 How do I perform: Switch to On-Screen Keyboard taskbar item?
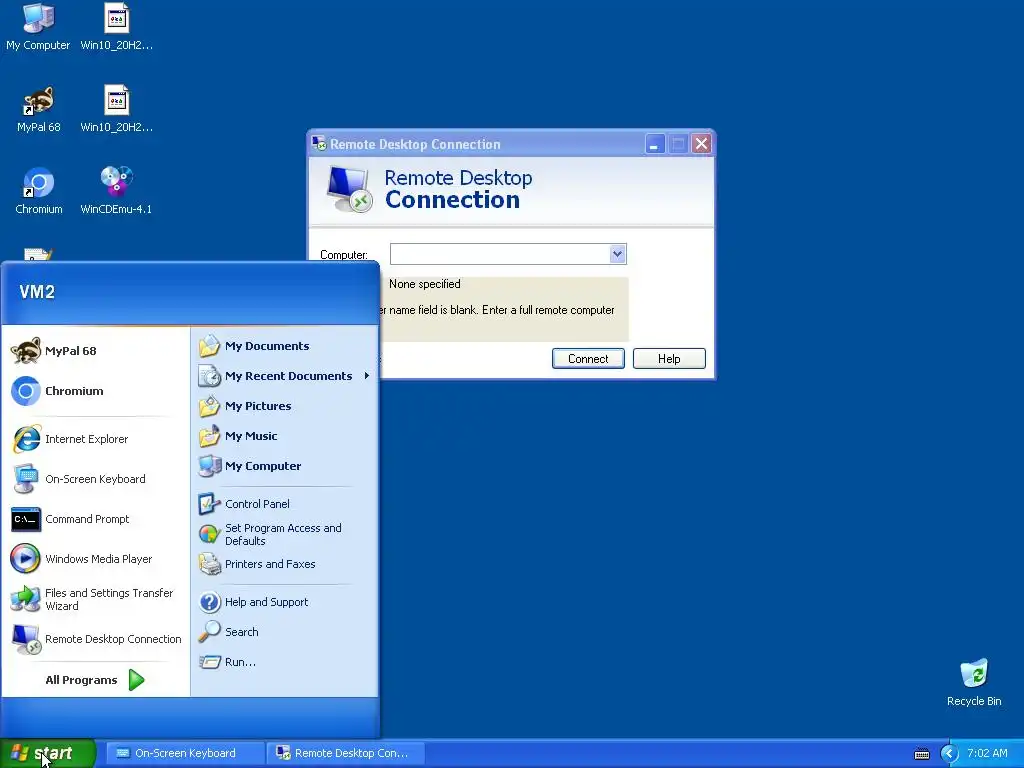point(184,753)
